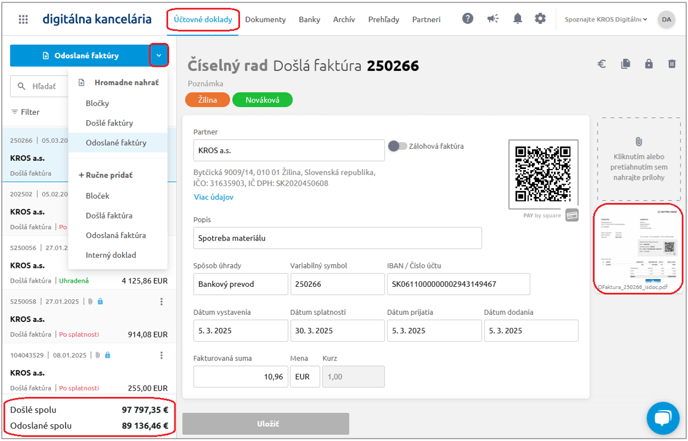
Task: Click the blue Odoslané faktúry upload button
Action: (x=80, y=55)
